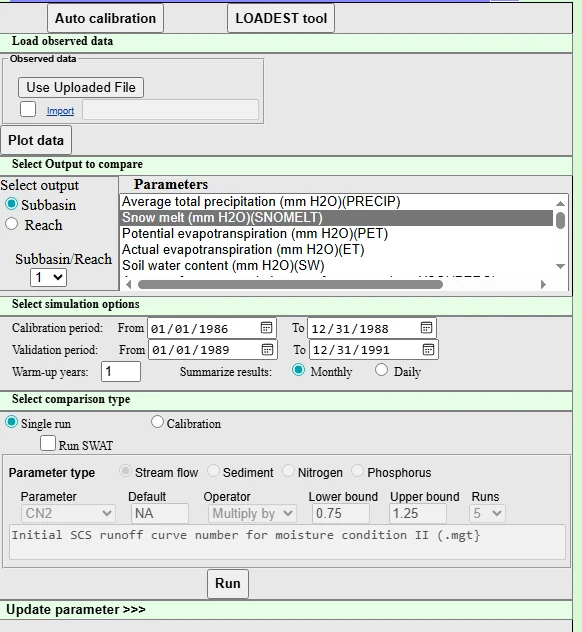Choose Daily result summarization

[x=381, y=370]
